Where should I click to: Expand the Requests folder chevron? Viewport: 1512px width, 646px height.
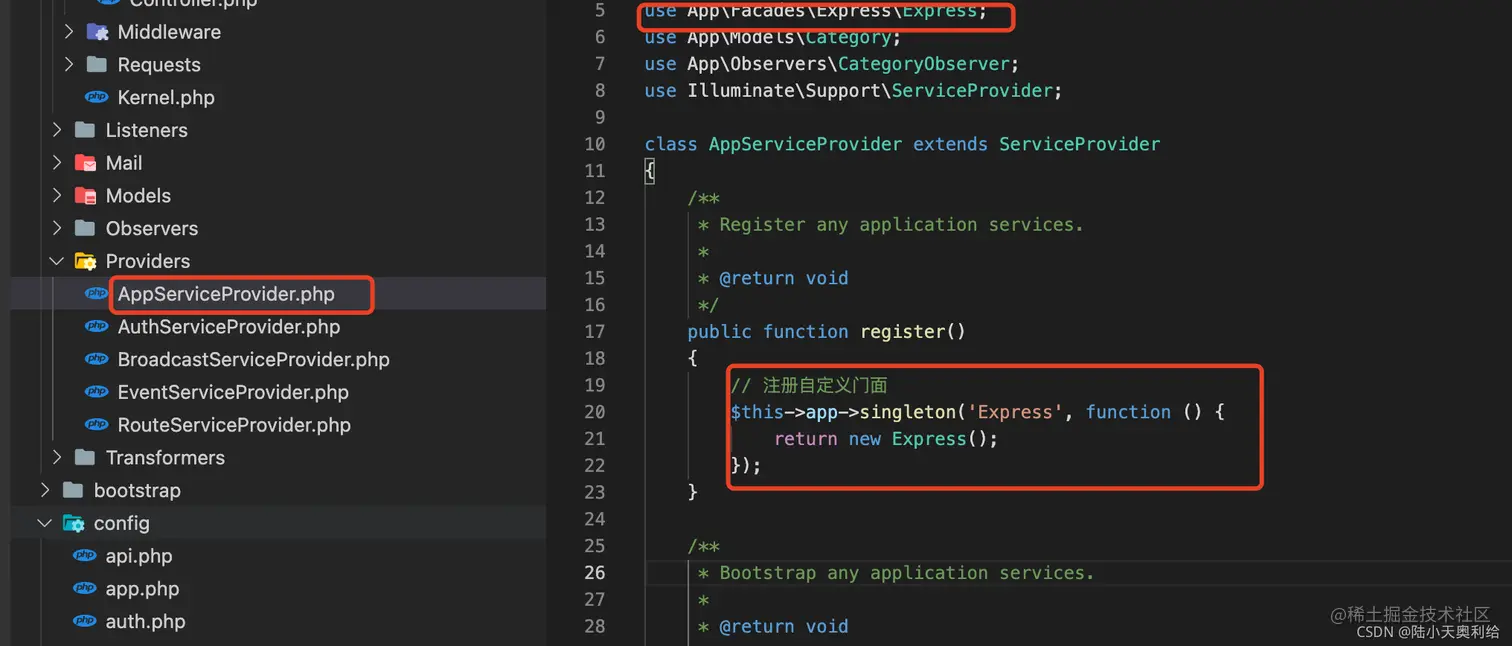69,64
